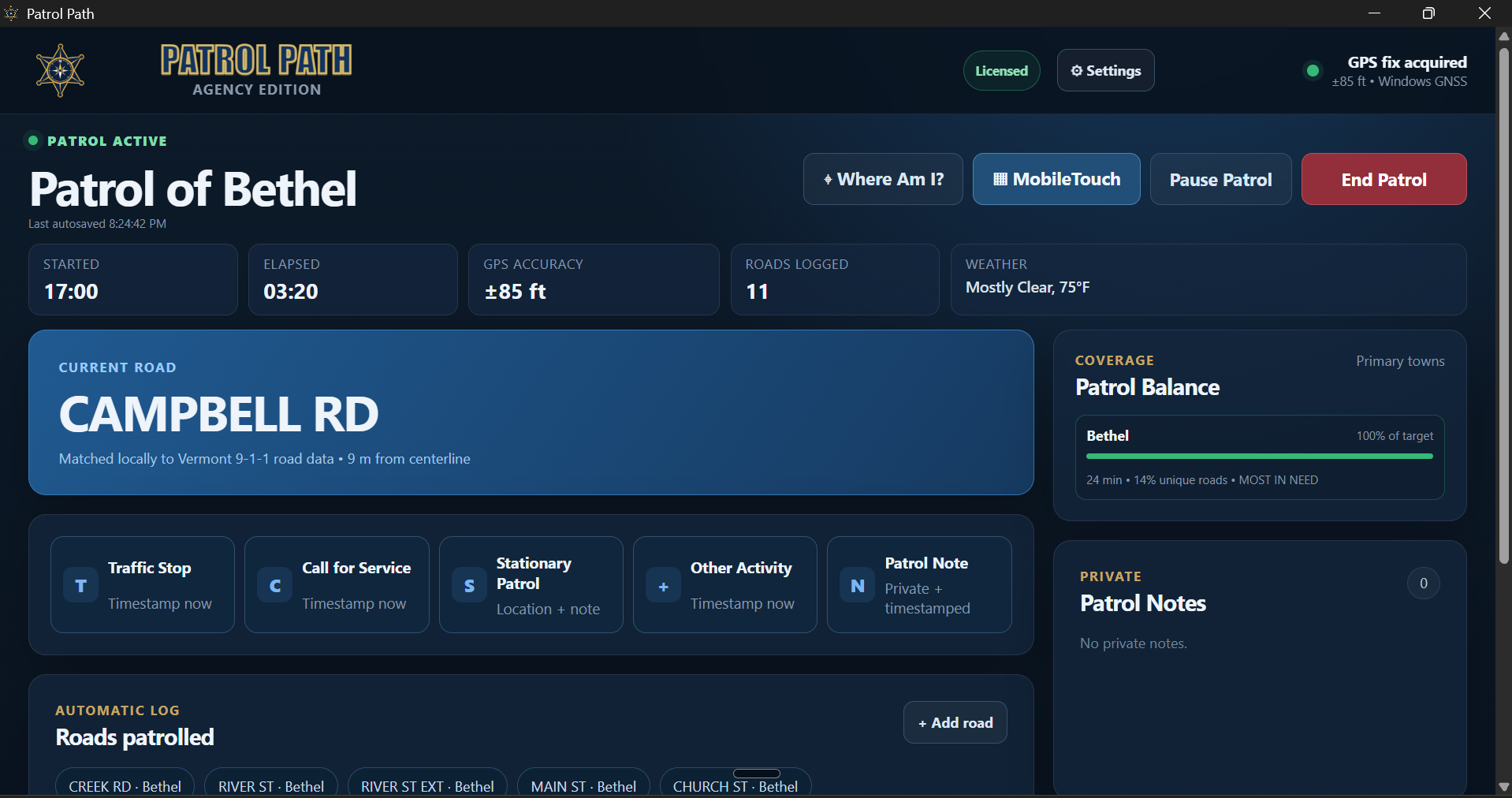Click the 100% of target text
The image size is (1512, 798).
[x=1395, y=436]
